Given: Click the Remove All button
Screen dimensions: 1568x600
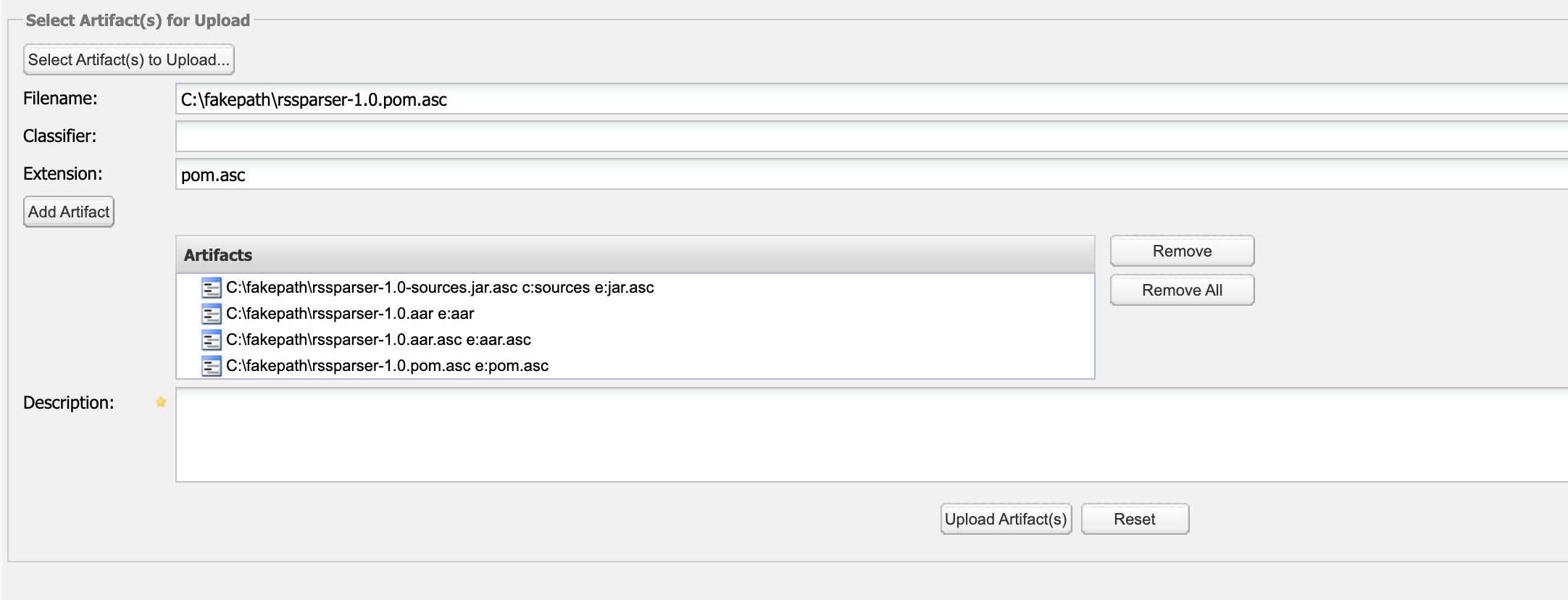Looking at the screenshot, I should (x=1182, y=290).
